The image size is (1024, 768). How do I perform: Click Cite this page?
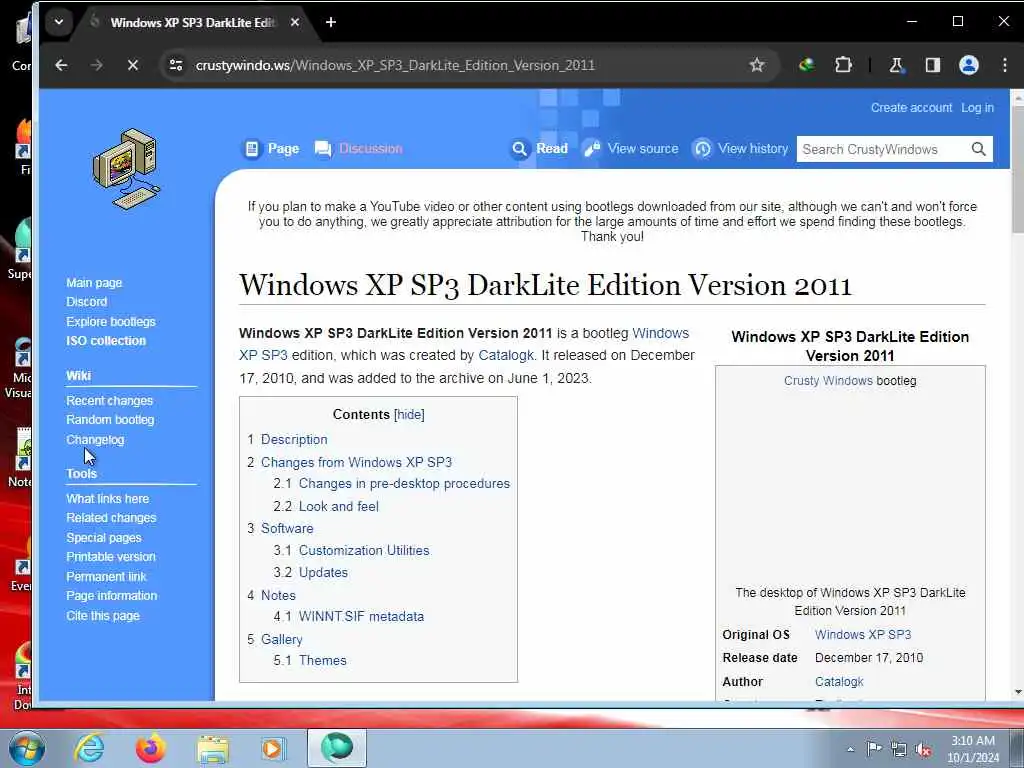[103, 615]
